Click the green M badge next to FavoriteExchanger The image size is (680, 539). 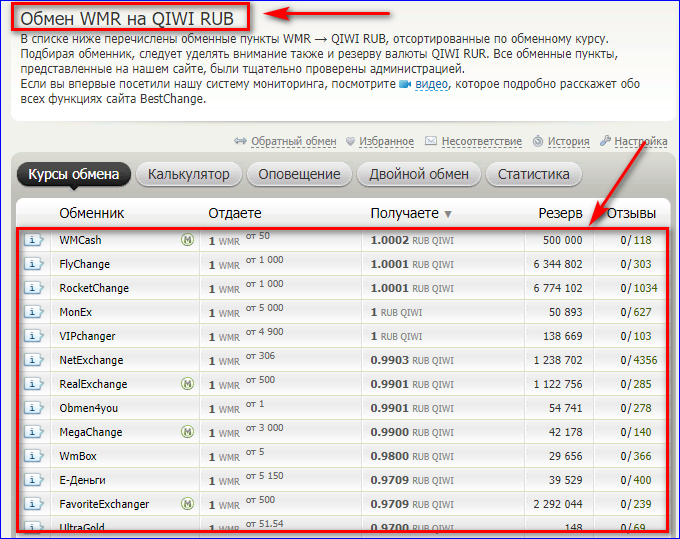[187, 504]
